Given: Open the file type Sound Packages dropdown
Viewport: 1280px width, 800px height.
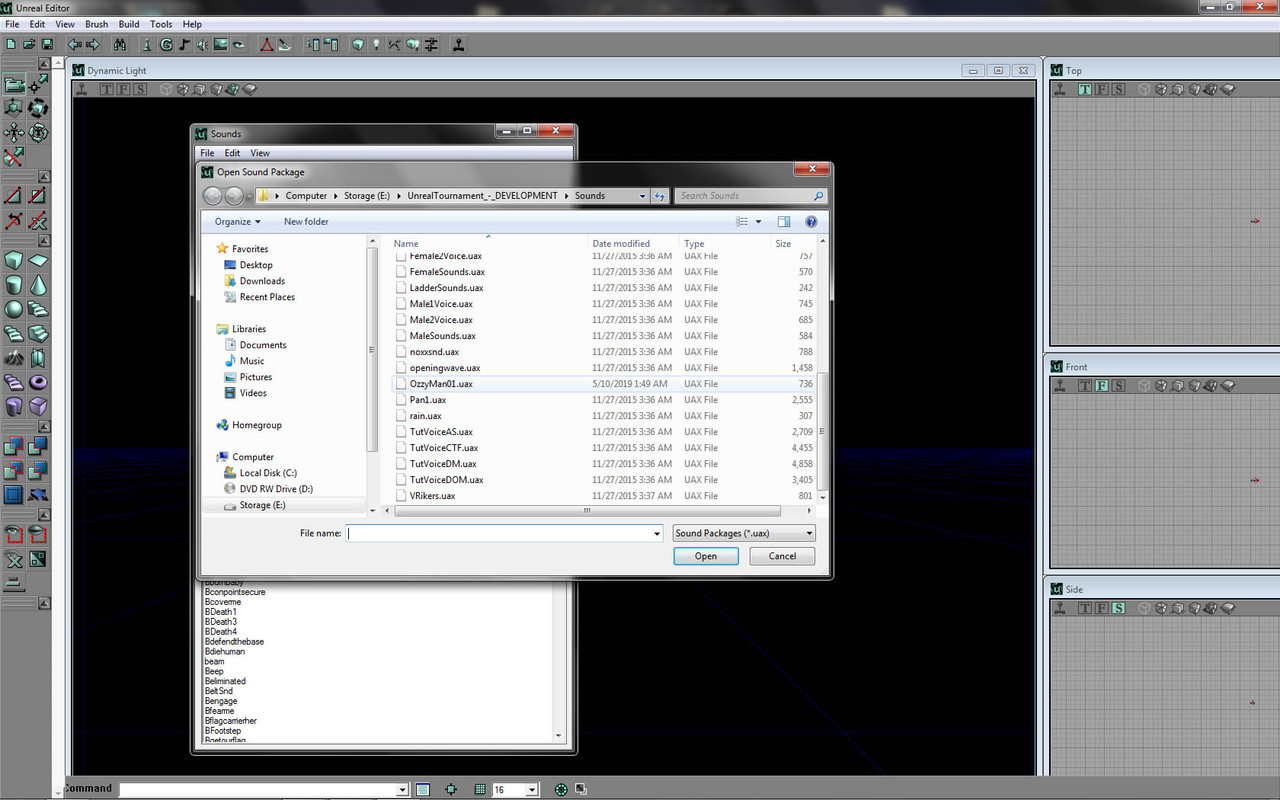Looking at the screenshot, I should click(x=744, y=533).
